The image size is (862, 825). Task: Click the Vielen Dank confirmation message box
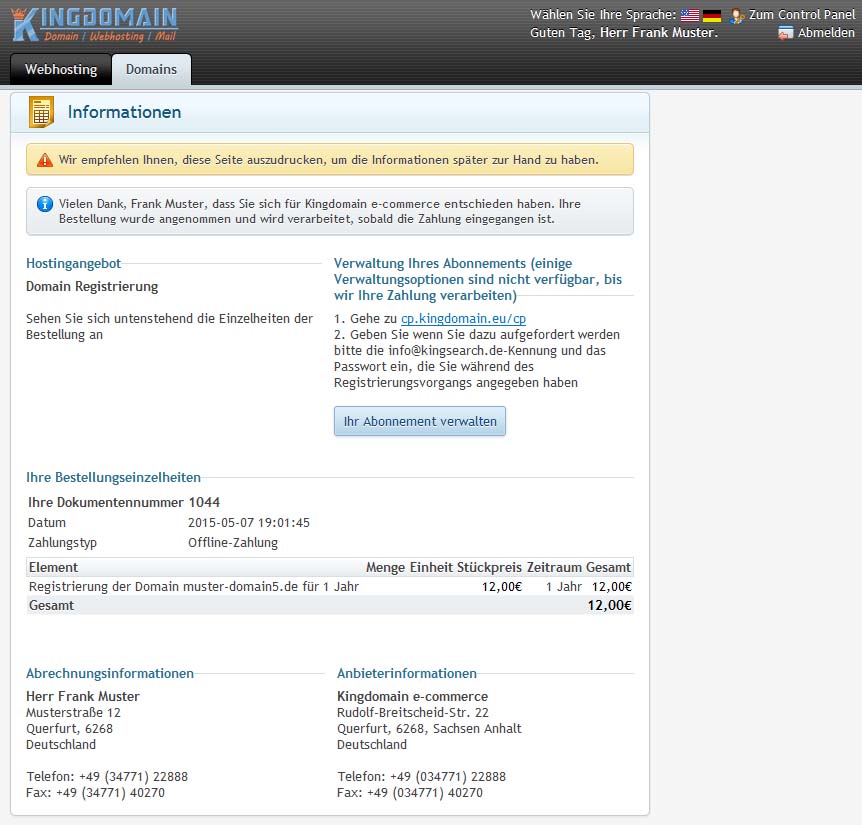(x=330, y=212)
